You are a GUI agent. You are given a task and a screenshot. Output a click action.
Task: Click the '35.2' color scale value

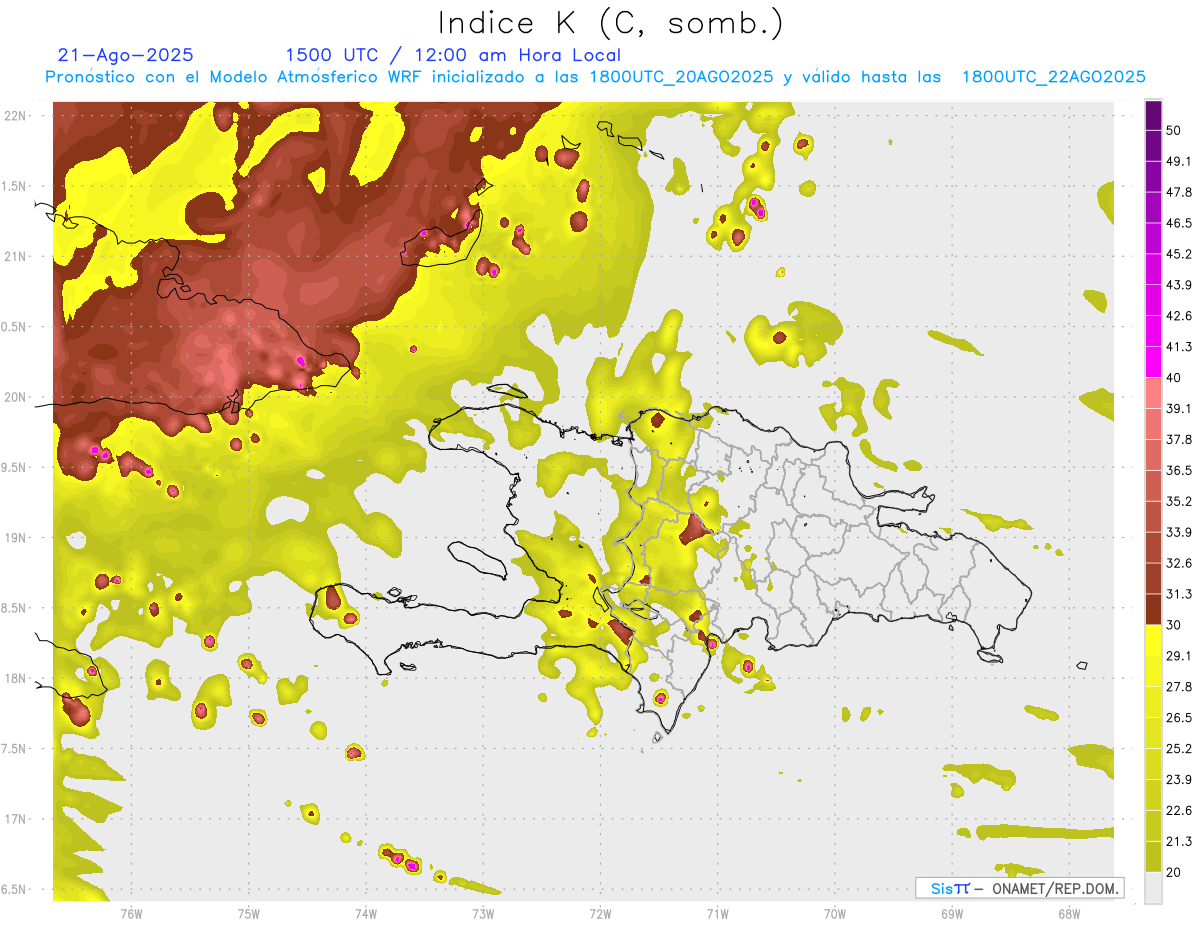tap(1179, 501)
